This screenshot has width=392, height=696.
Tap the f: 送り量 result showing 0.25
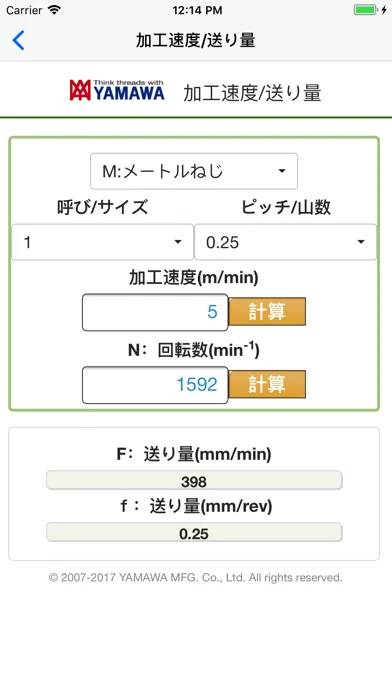[194, 533]
